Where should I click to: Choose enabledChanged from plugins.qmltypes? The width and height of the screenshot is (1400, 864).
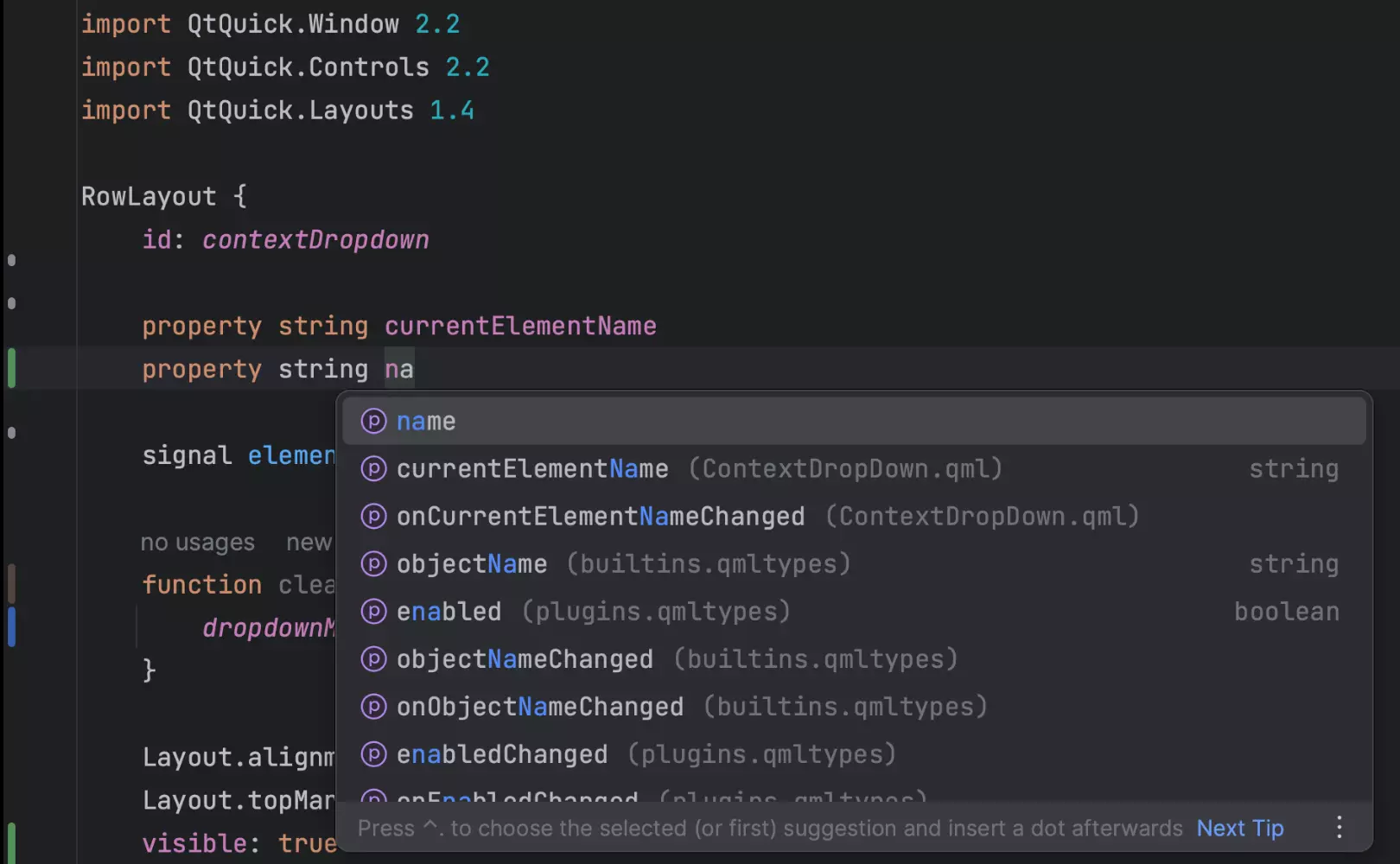[x=502, y=754]
